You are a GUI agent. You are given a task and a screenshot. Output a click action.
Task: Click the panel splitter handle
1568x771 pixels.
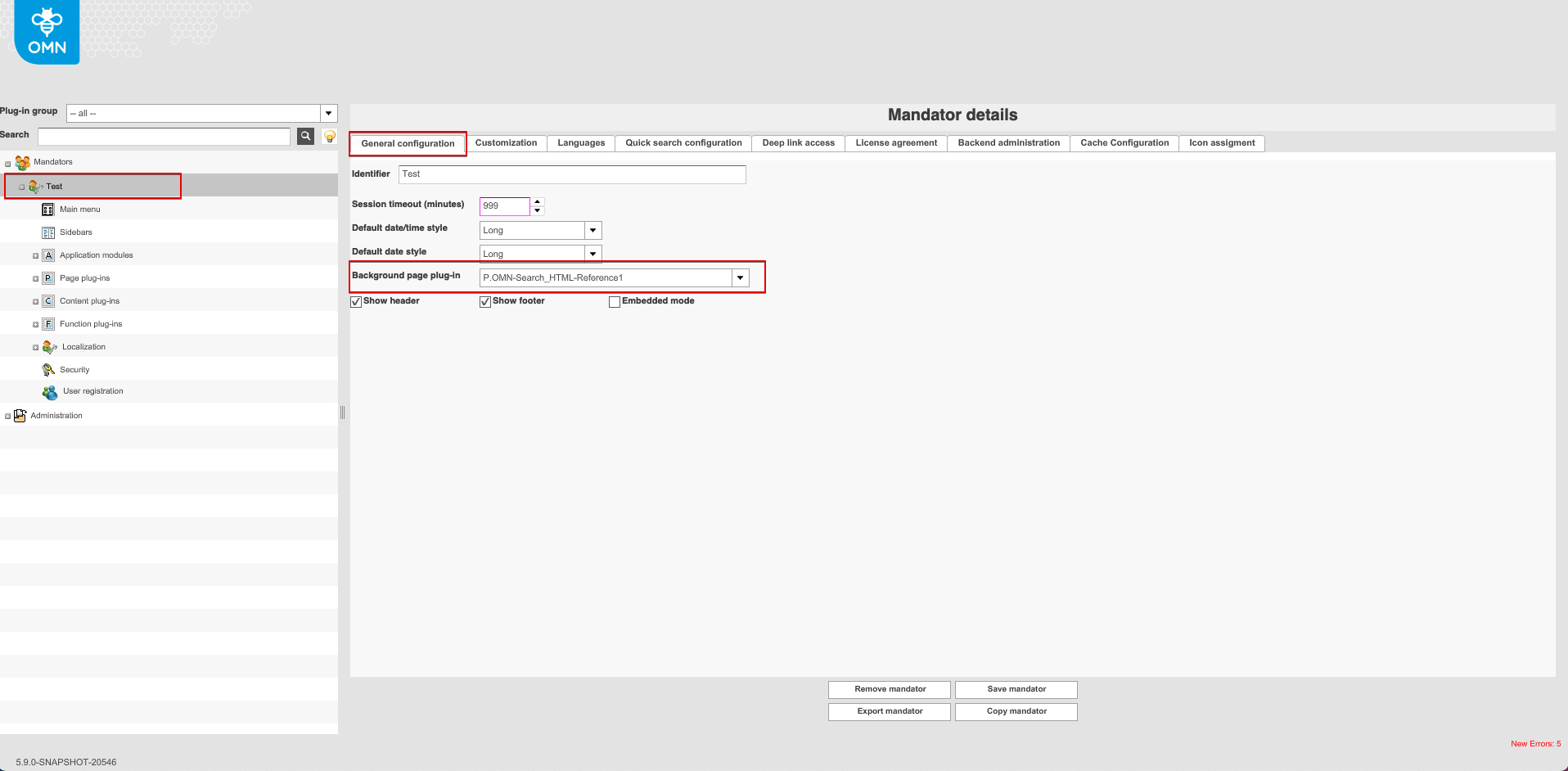(x=343, y=413)
